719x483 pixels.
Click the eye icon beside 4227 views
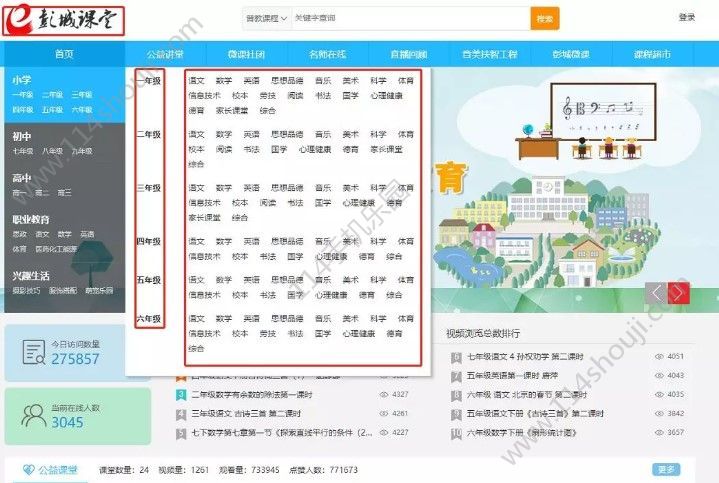click(x=384, y=433)
